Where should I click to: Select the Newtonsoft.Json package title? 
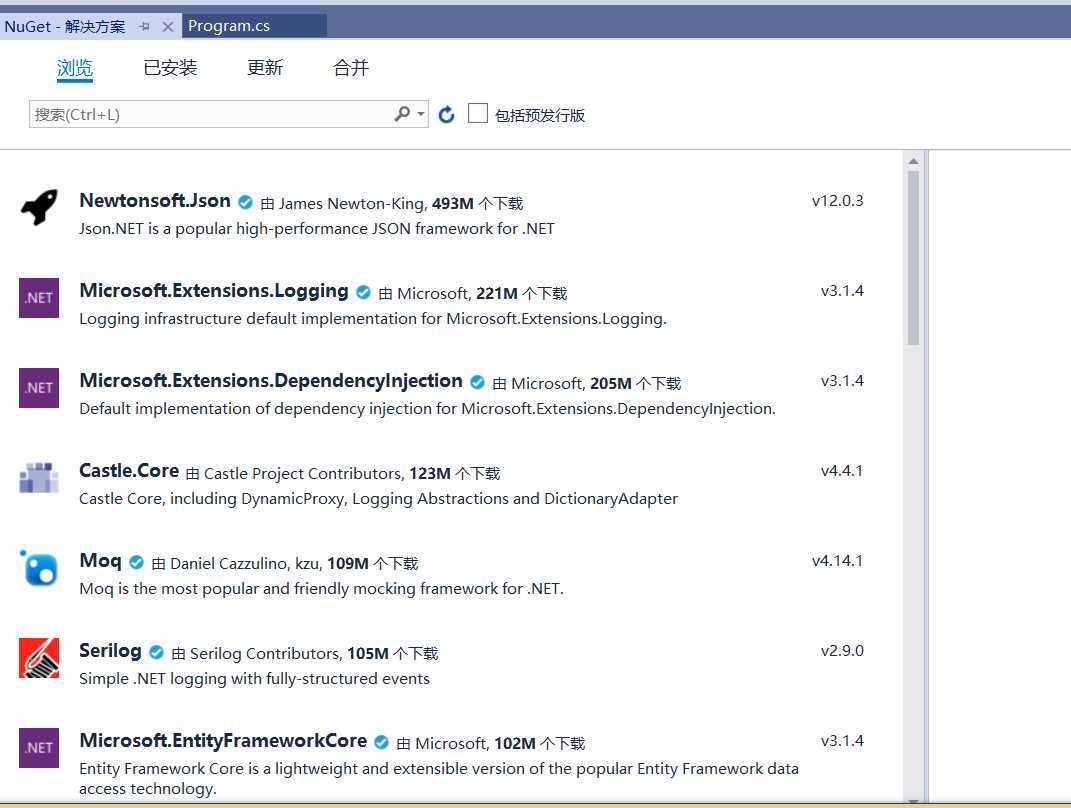point(155,201)
